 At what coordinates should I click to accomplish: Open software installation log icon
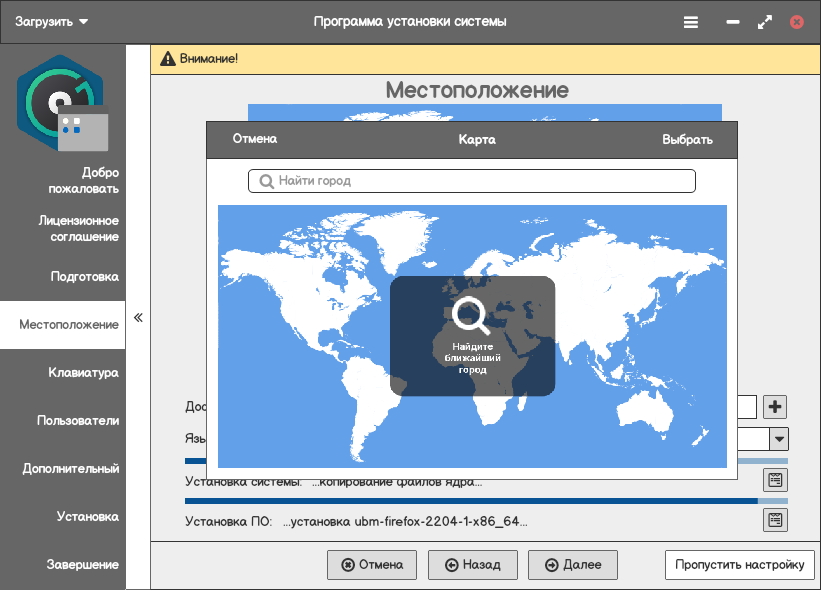pyautogui.click(x=775, y=520)
